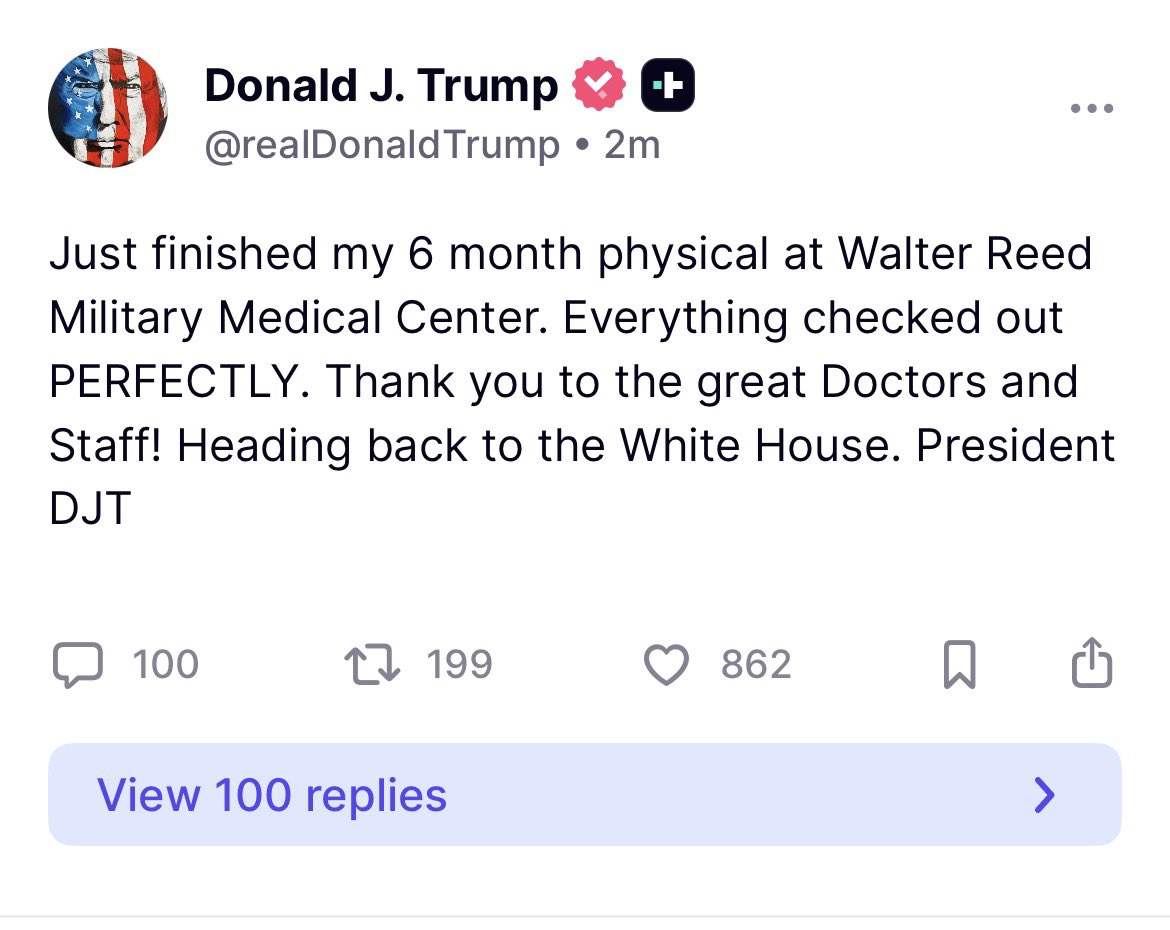Open the flag-painted profile avatar
1170x930 pixels.
pyautogui.click(x=108, y=108)
